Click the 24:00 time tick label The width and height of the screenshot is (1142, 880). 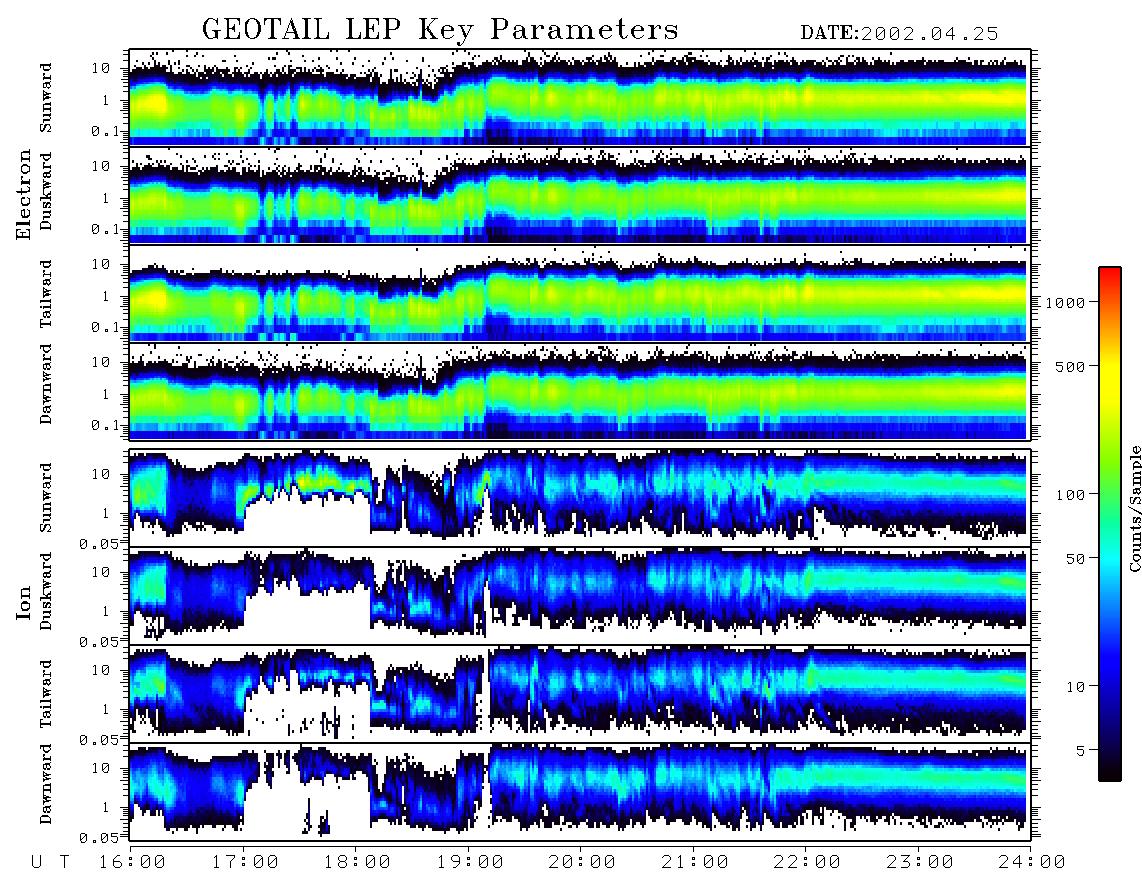[1031, 862]
